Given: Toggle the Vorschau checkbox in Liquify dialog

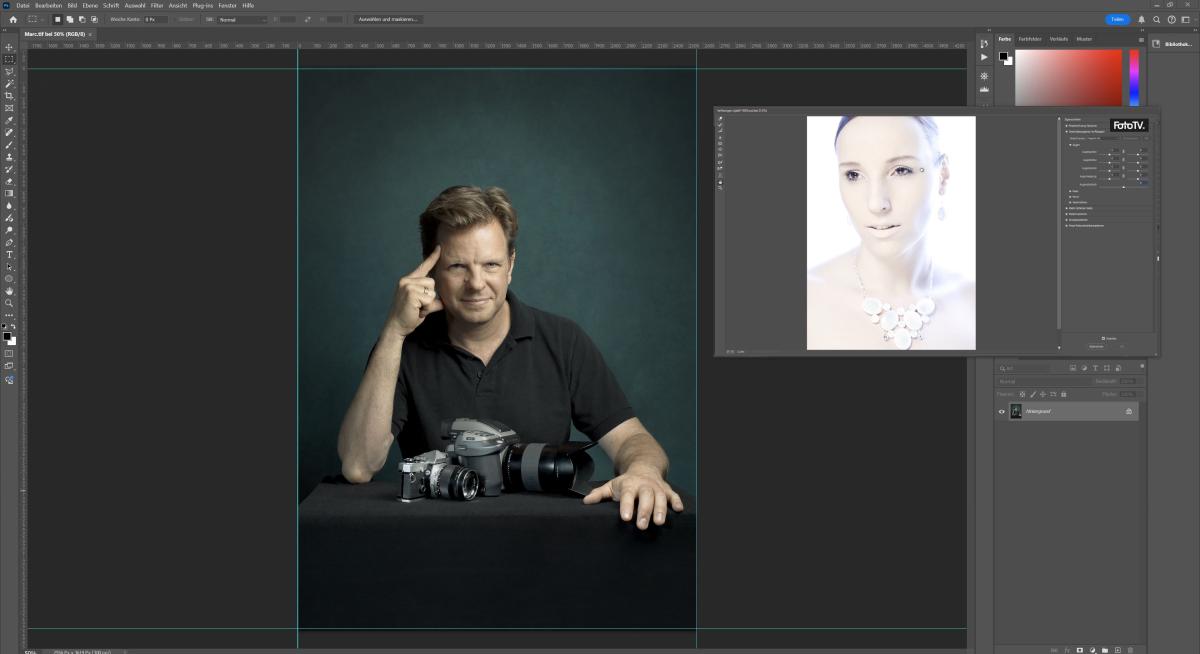Looking at the screenshot, I should click(x=1103, y=338).
